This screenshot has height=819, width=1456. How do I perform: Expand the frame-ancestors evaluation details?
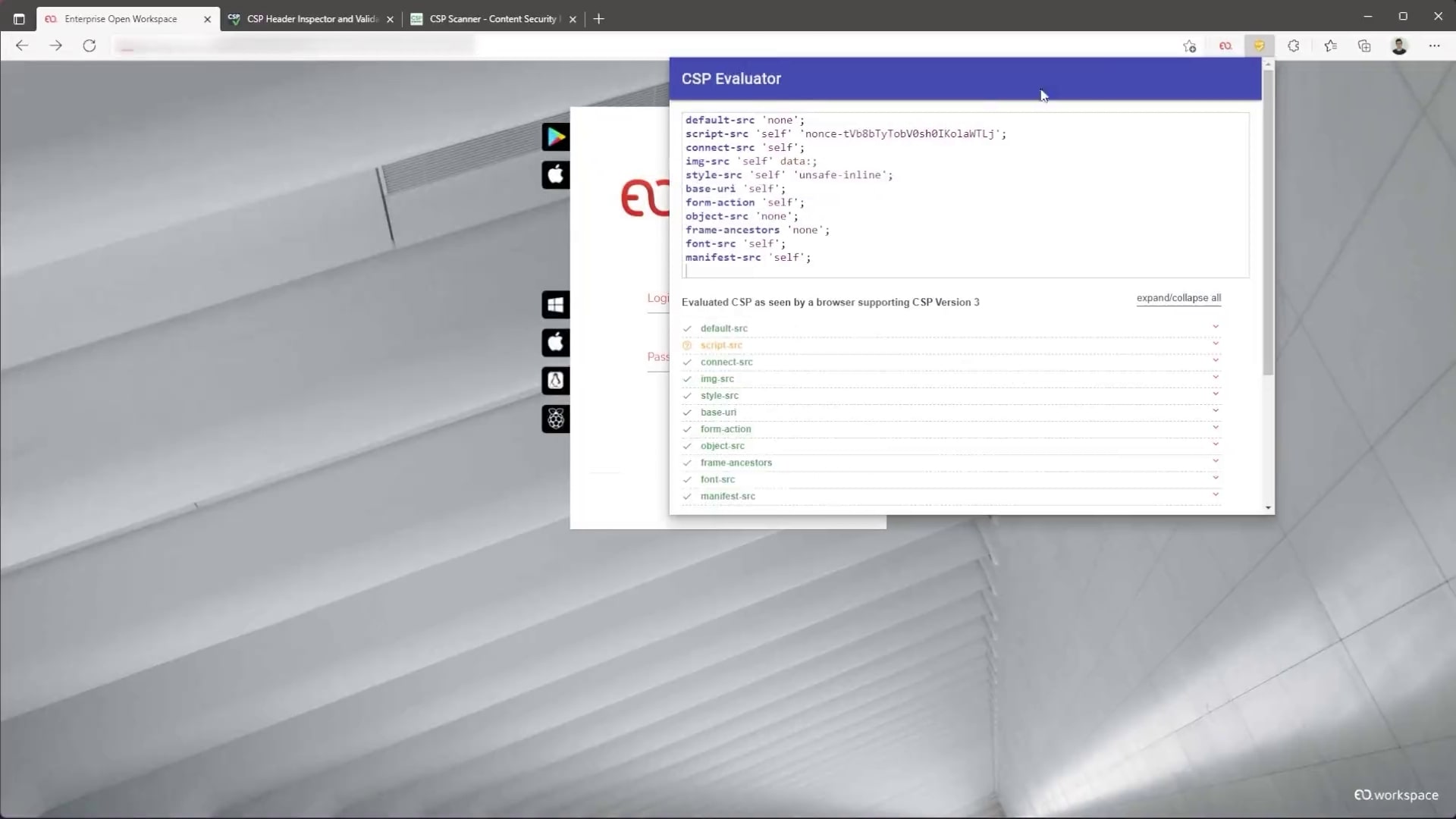[1215, 461]
